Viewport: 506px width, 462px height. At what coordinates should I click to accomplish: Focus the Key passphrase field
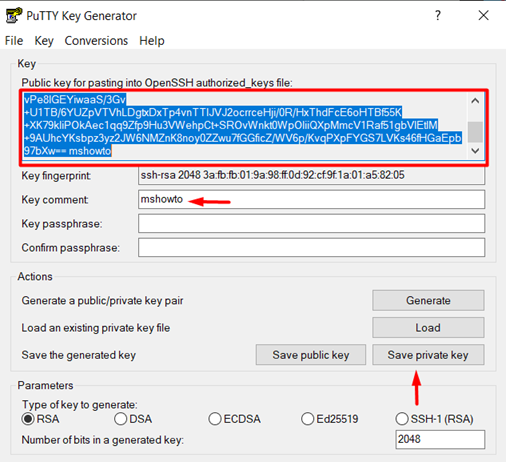pyautogui.click(x=311, y=223)
